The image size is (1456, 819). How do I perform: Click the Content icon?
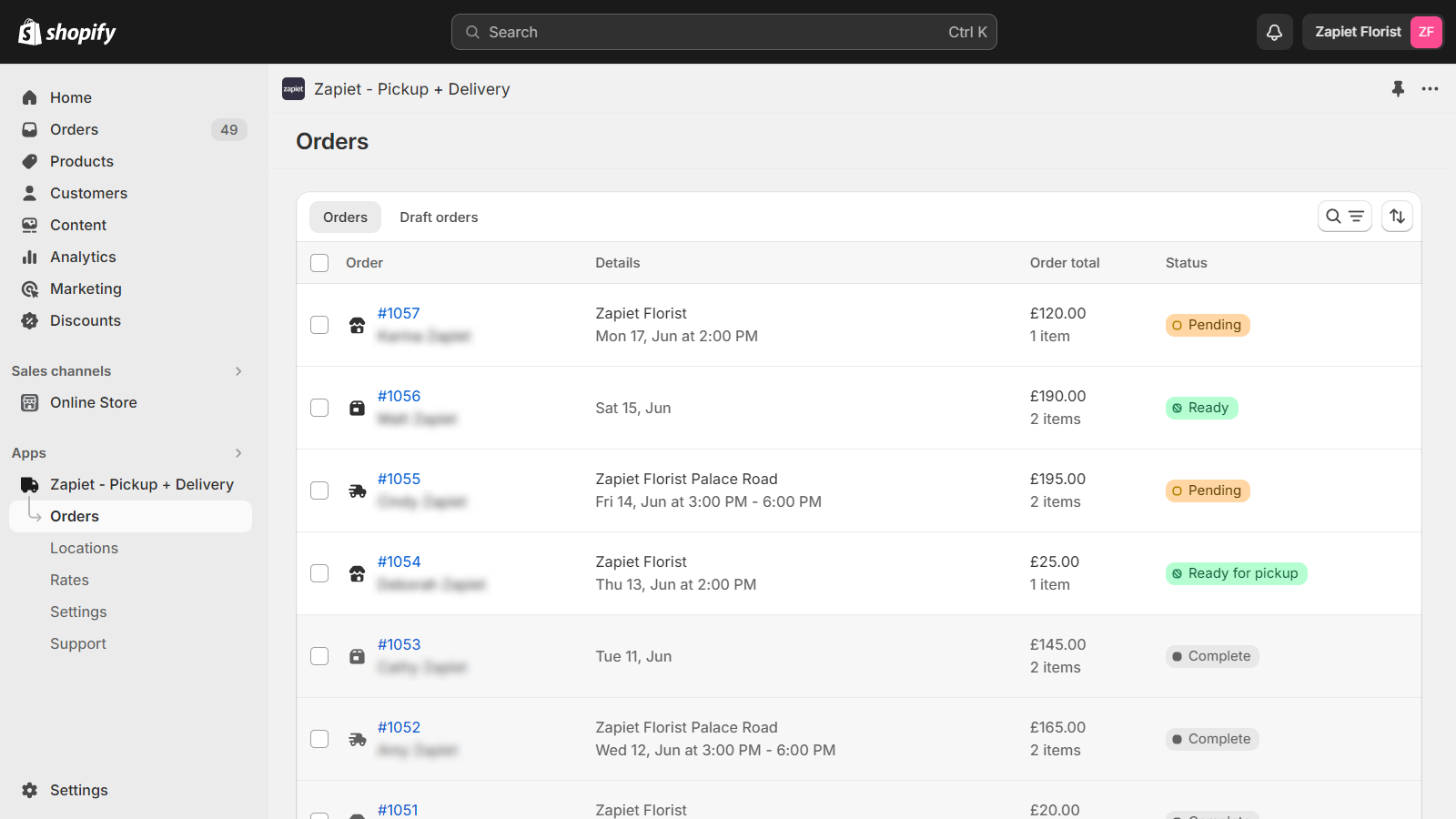point(30,225)
